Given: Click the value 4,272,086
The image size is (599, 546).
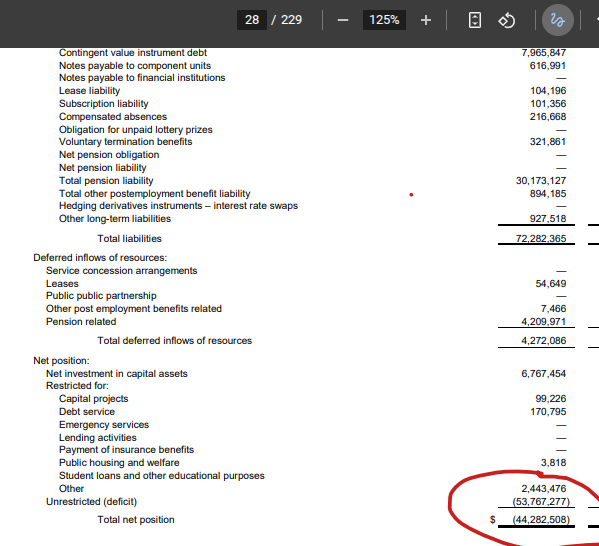Looking at the screenshot, I should point(544,341).
